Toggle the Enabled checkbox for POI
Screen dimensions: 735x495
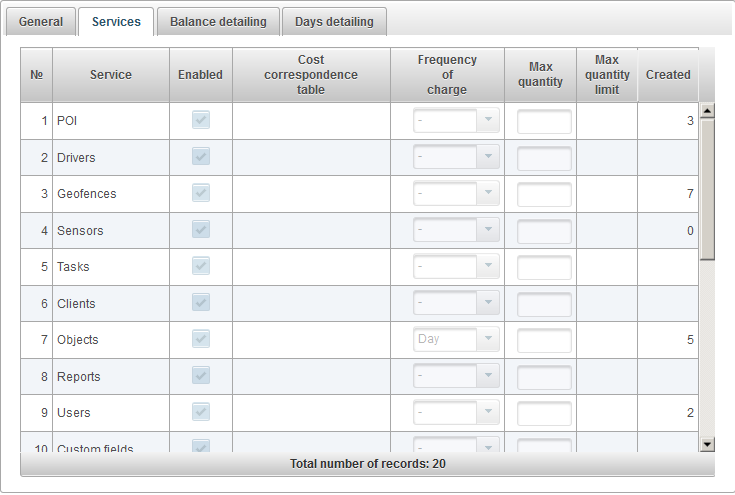[x=201, y=120]
